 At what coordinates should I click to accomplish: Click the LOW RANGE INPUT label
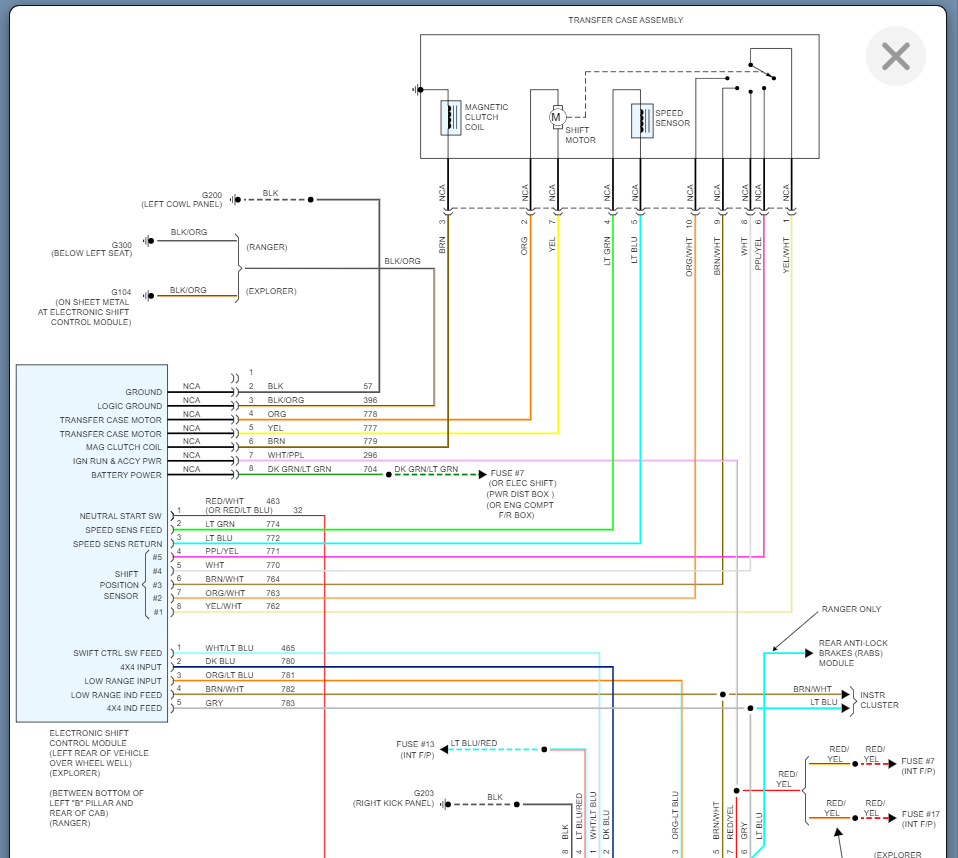click(123, 681)
